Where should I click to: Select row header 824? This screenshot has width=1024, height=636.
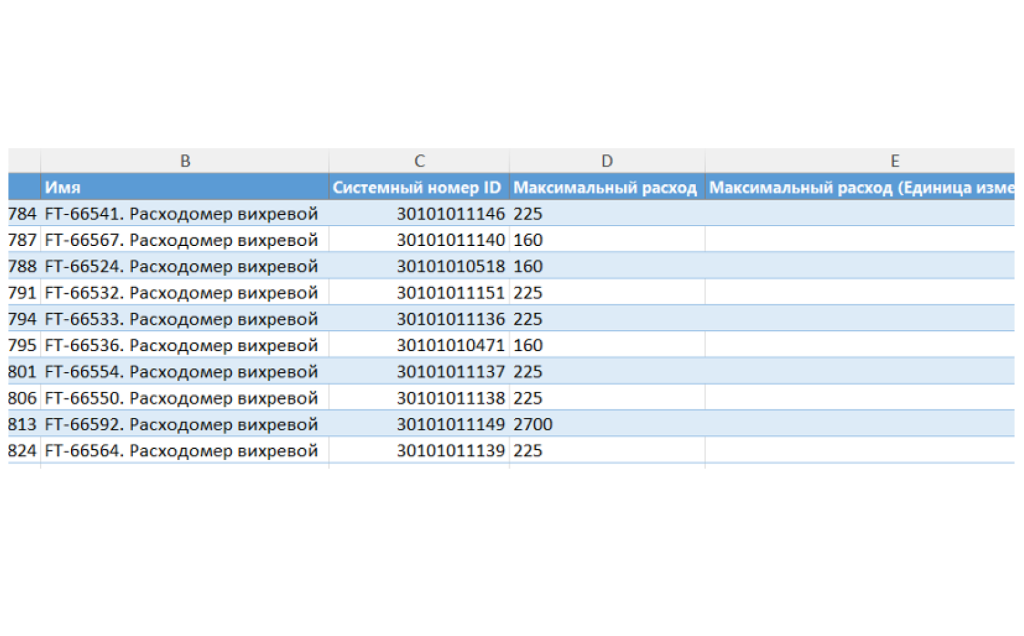pos(24,451)
